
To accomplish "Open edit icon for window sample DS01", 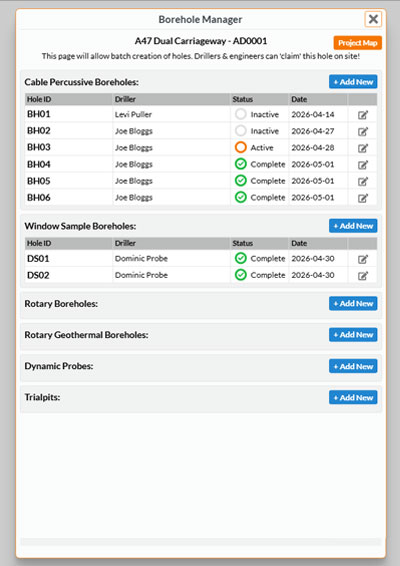I will pyautogui.click(x=363, y=259).
